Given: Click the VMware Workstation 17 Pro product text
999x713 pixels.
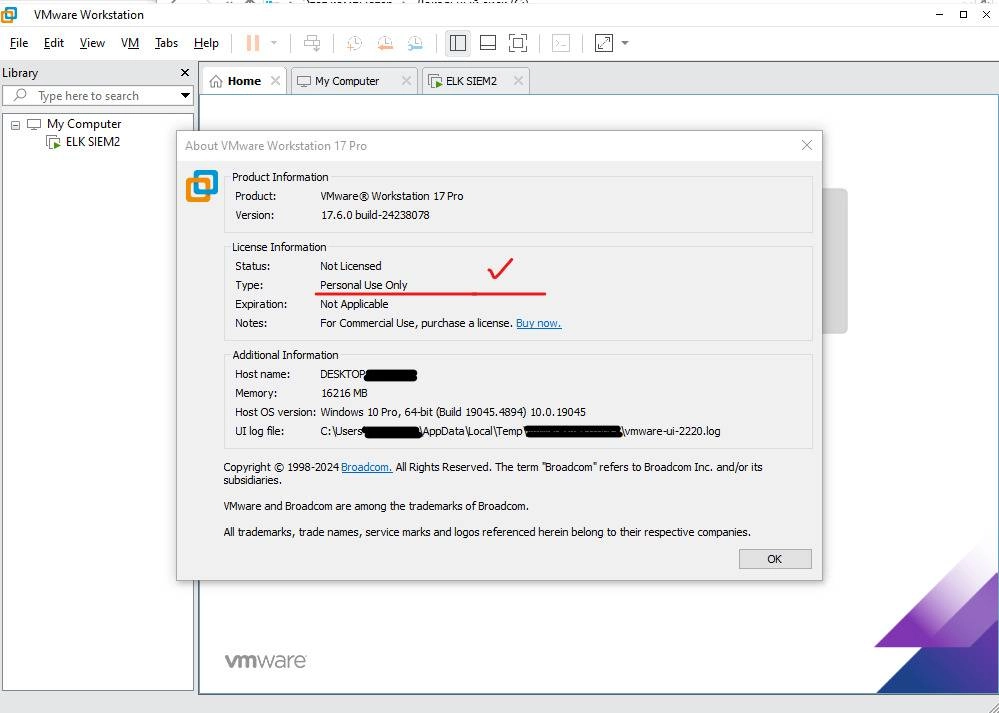Looking at the screenshot, I should click(x=392, y=196).
